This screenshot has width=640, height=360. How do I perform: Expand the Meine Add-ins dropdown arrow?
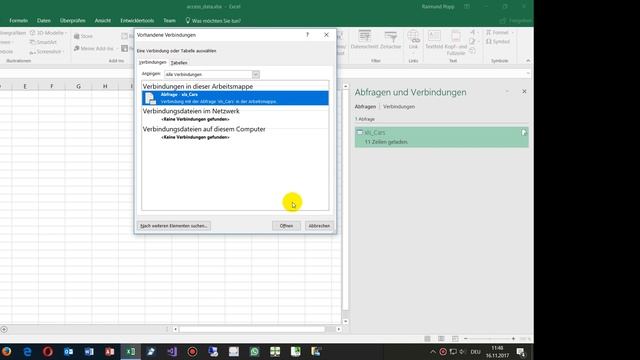117,49
